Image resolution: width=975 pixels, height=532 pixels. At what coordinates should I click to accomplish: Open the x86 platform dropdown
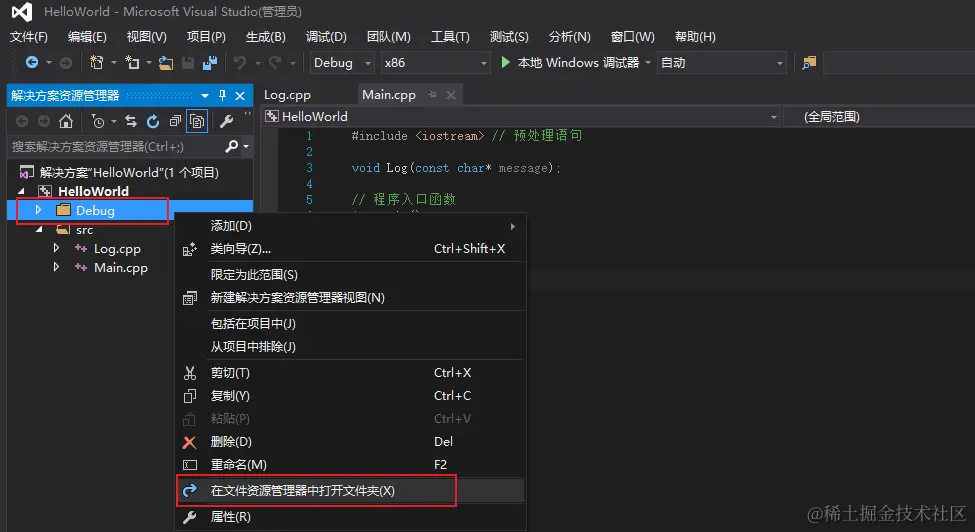click(x=435, y=63)
